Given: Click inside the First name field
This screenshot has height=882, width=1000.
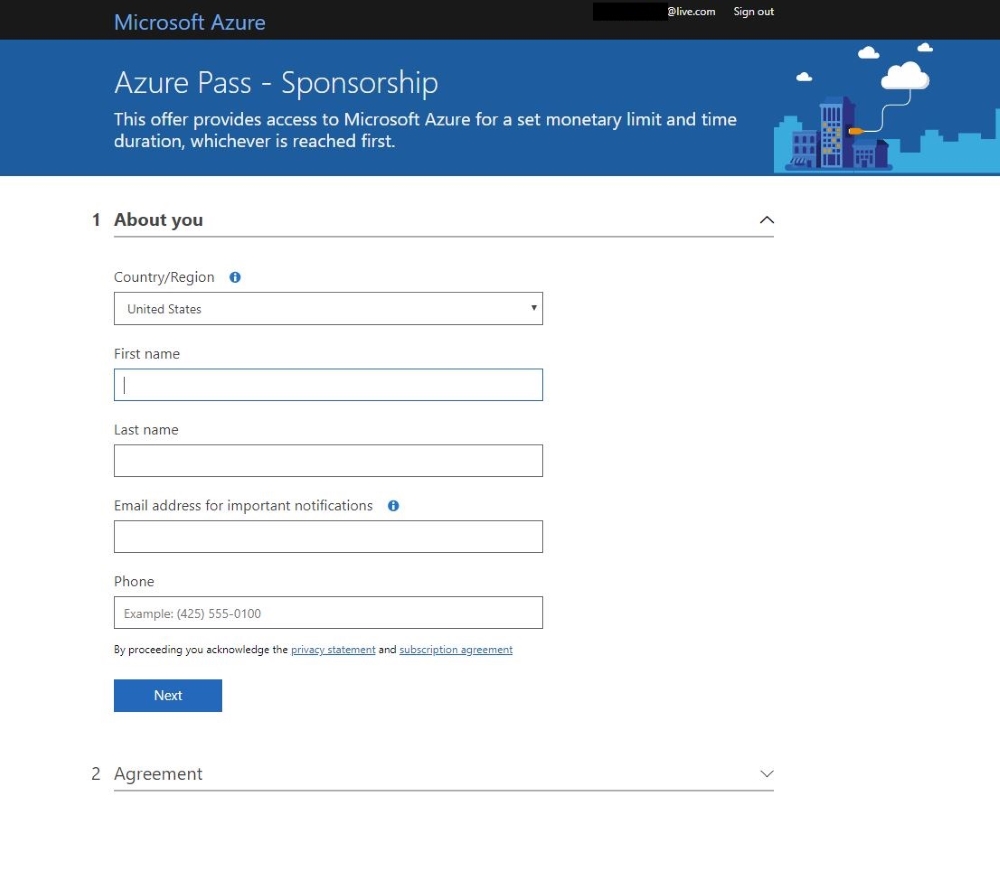Looking at the screenshot, I should pos(328,384).
